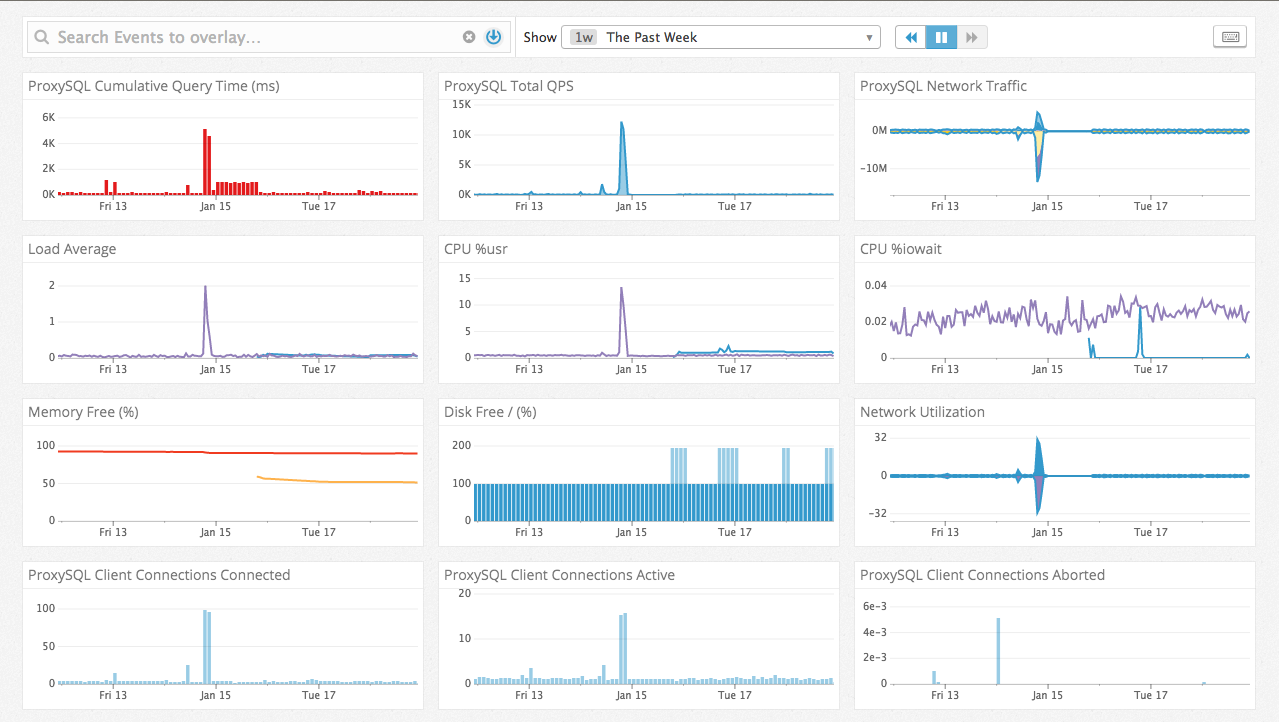Click the QPS spike peak near Jan 15

click(622, 124)
